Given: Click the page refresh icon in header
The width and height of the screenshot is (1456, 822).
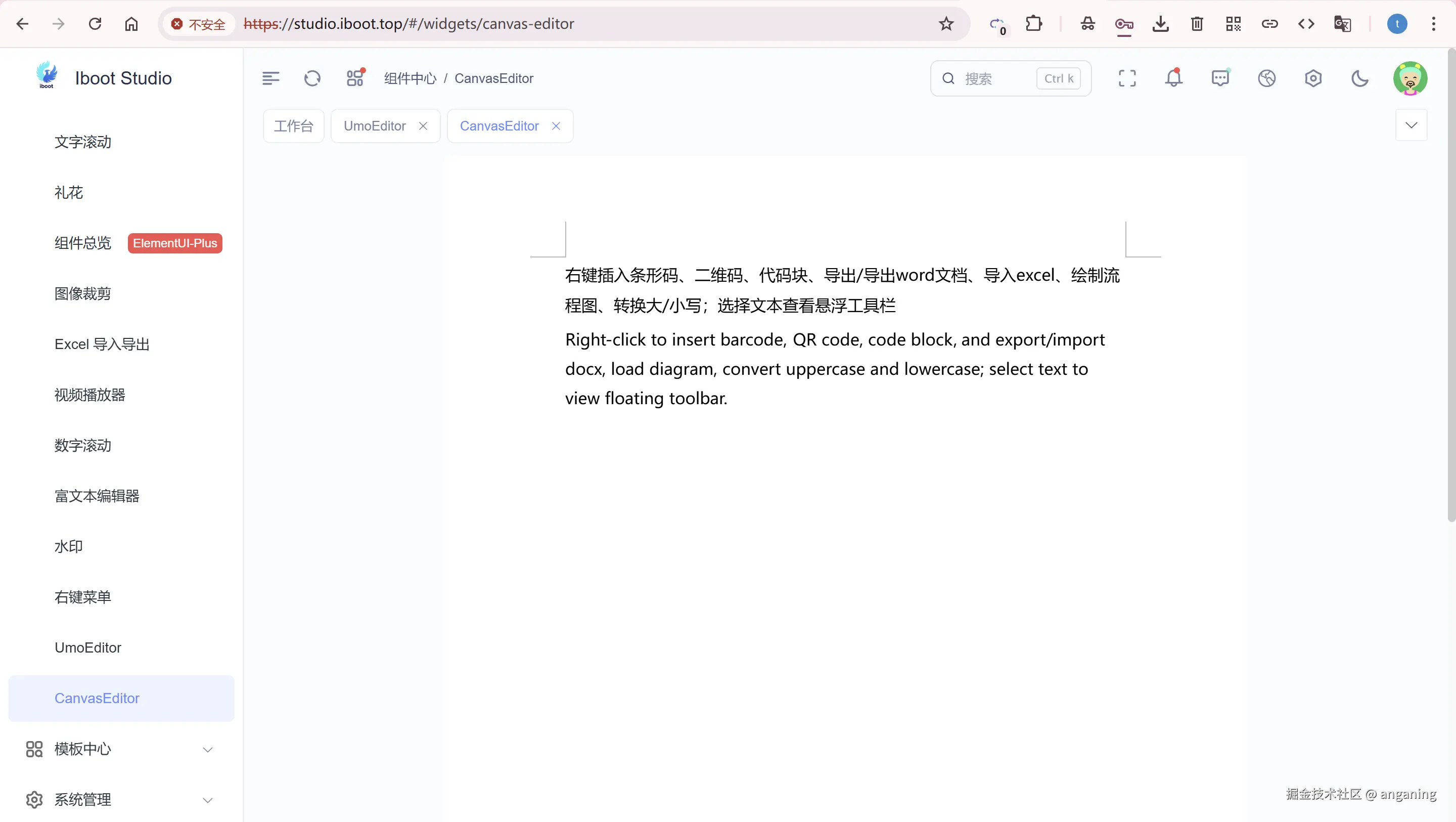Looking at the screenshot, I should pos(312,78).
